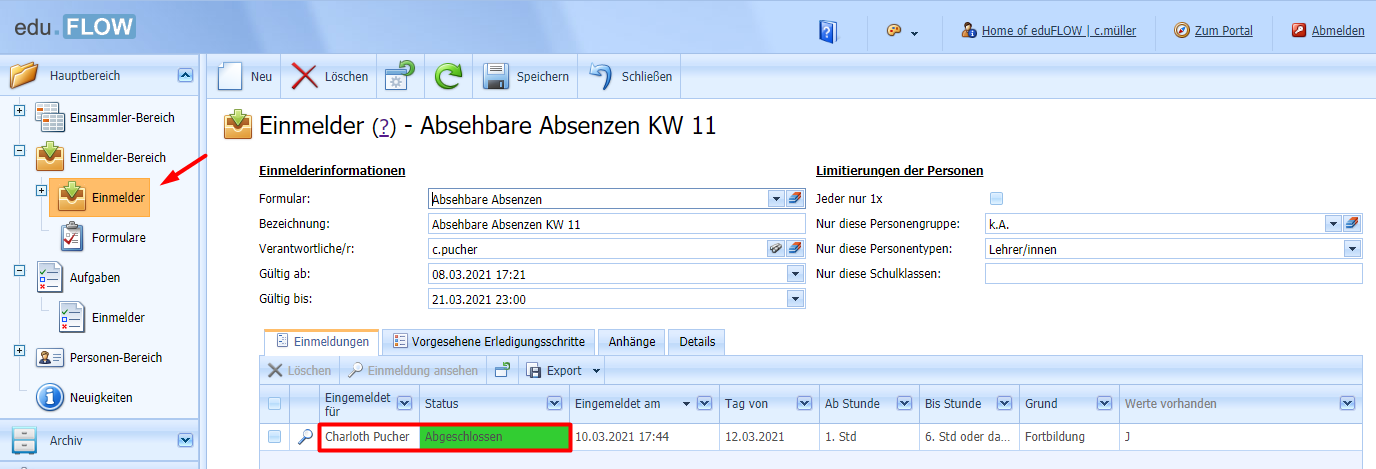Click the green refresh arrow icon
Screen dimensions: 1376x469
point(449,77)
